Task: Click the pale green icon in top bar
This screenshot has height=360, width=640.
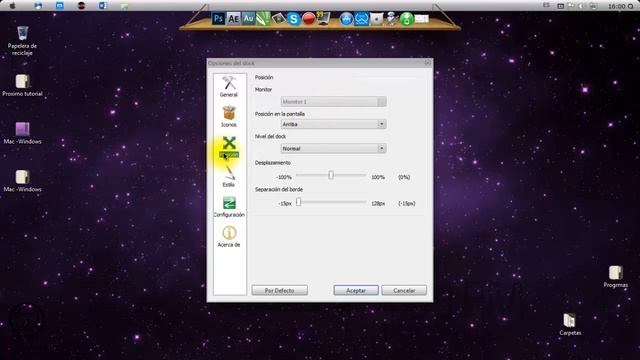Action: click(x=124, y=6)
